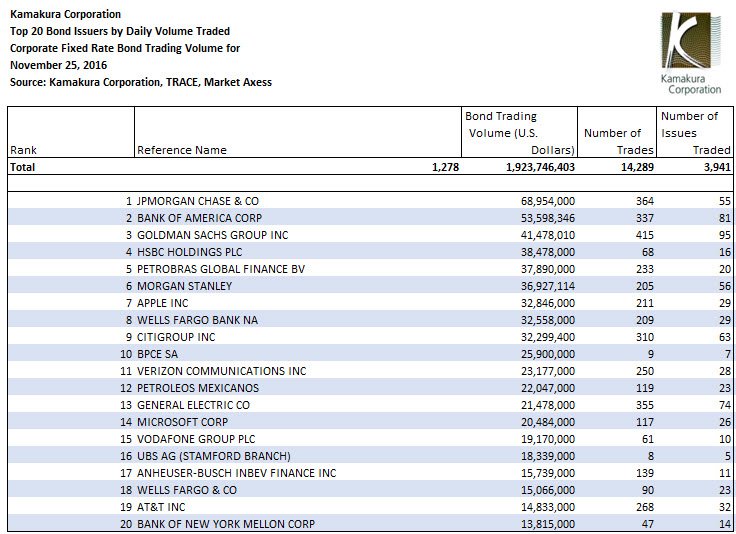Screen dimensions: 736x534
Task: Click the "Top 20 Bond Issuers" title line
Action: click(120, 31)
